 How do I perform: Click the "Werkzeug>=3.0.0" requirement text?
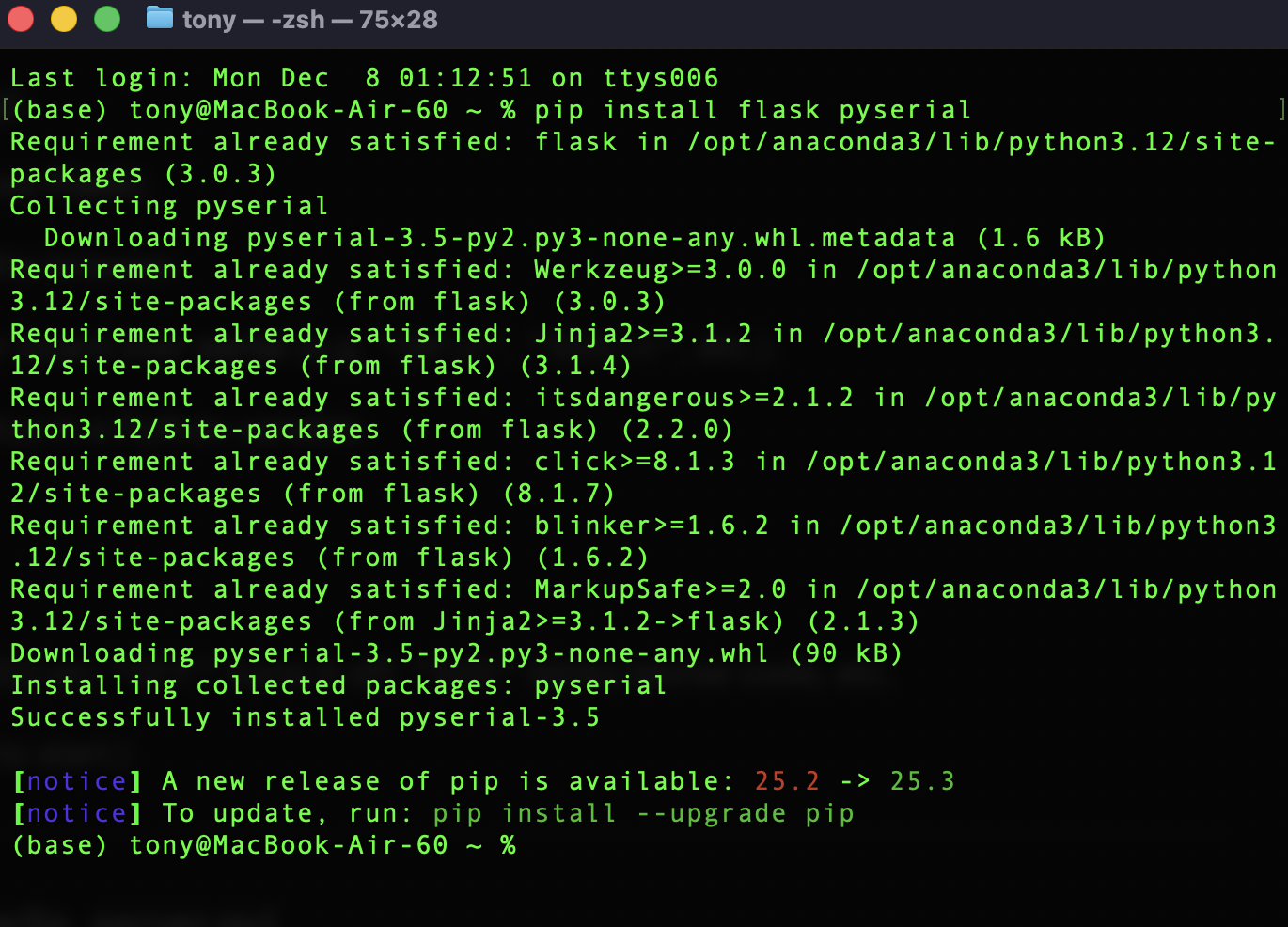[660, 270]
